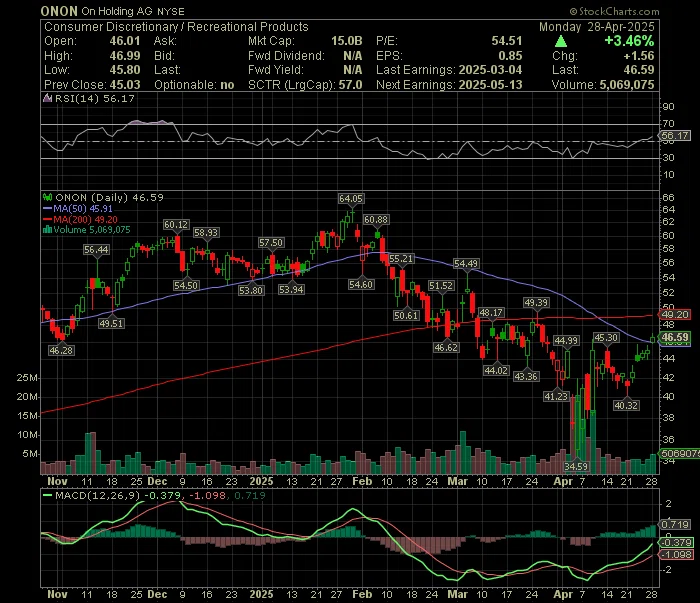Click the 56.44 price label
700x603 pixels.
[x=96, y=250]
